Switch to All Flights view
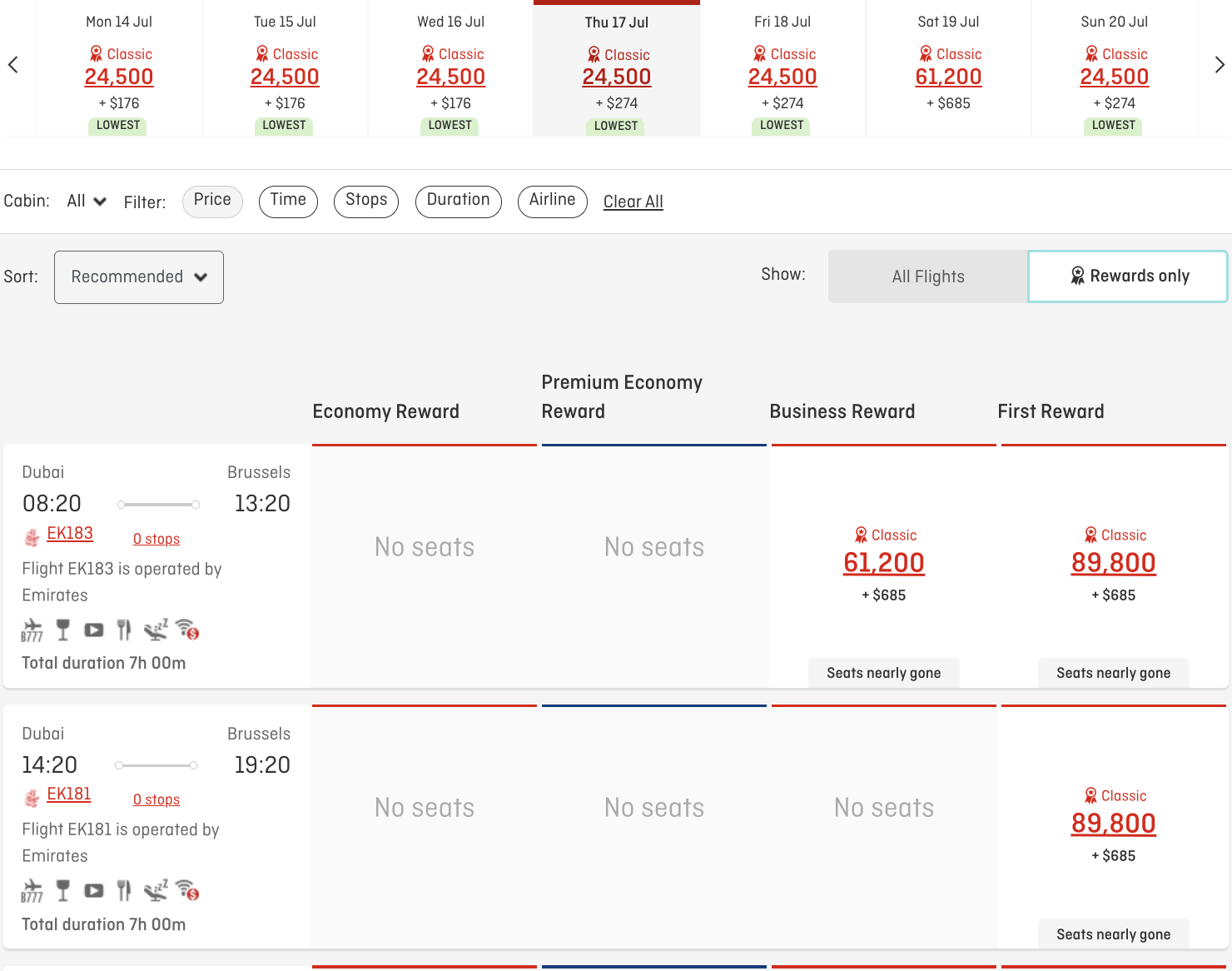Image resolution: width=1232 pixels, height=971 pixels. (928, 276)
